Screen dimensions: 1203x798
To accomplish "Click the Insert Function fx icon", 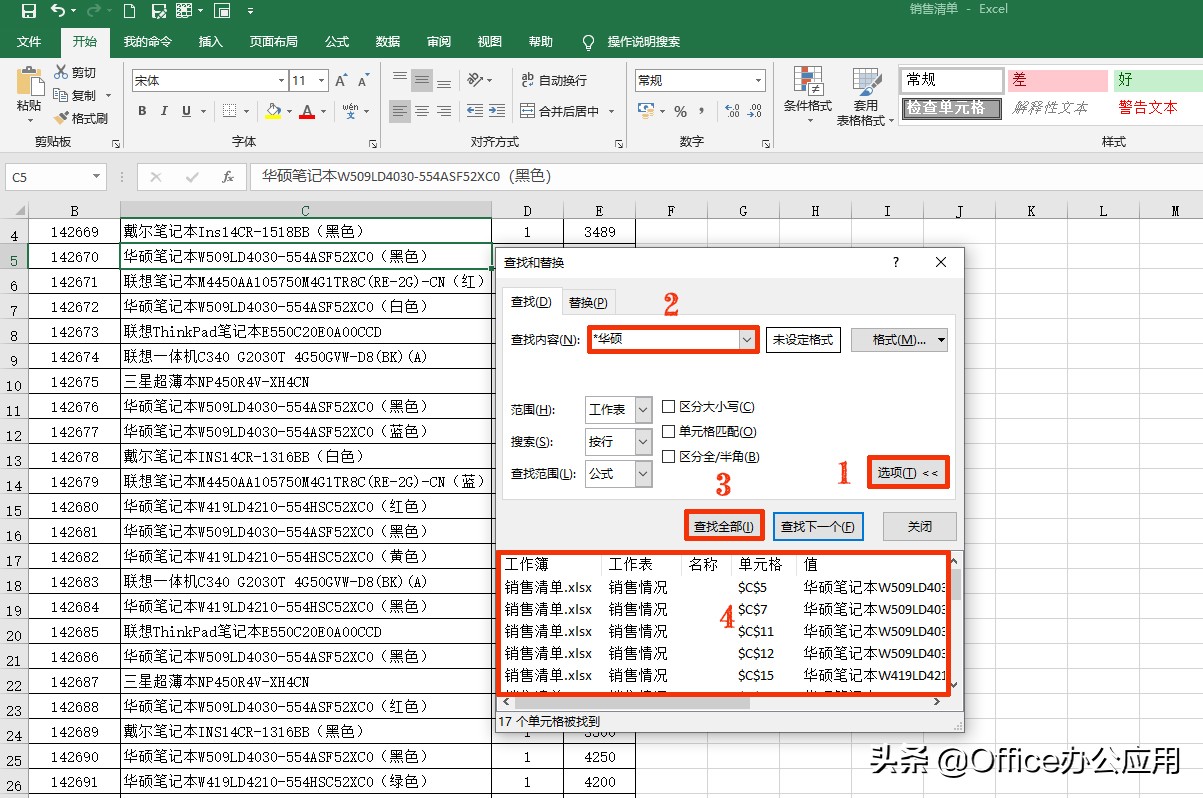I will click(228, 177).
